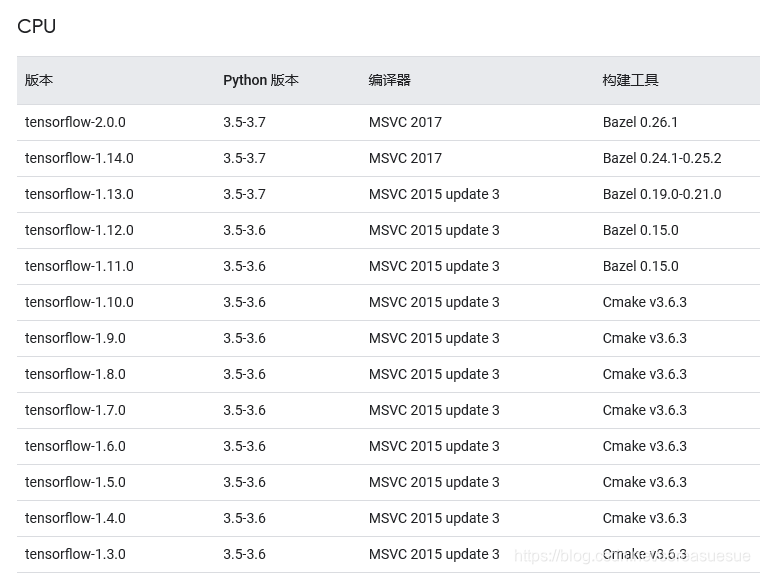The width and height of the screenshot is (760, 574).
Task: Select MSVC 2015 update 3 in tensorflow-1.13.0 row
Action: [434, 194]
